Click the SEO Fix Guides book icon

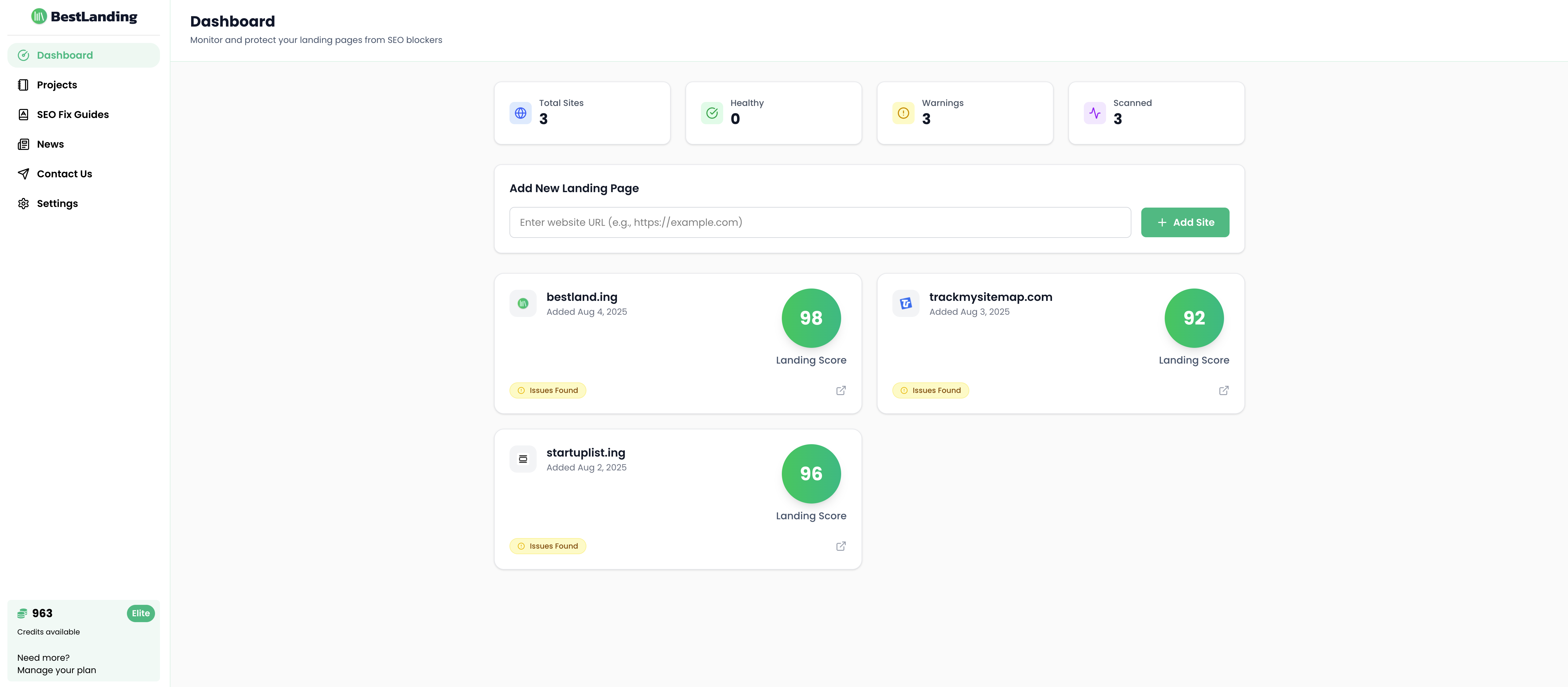(x=24, y=115)
